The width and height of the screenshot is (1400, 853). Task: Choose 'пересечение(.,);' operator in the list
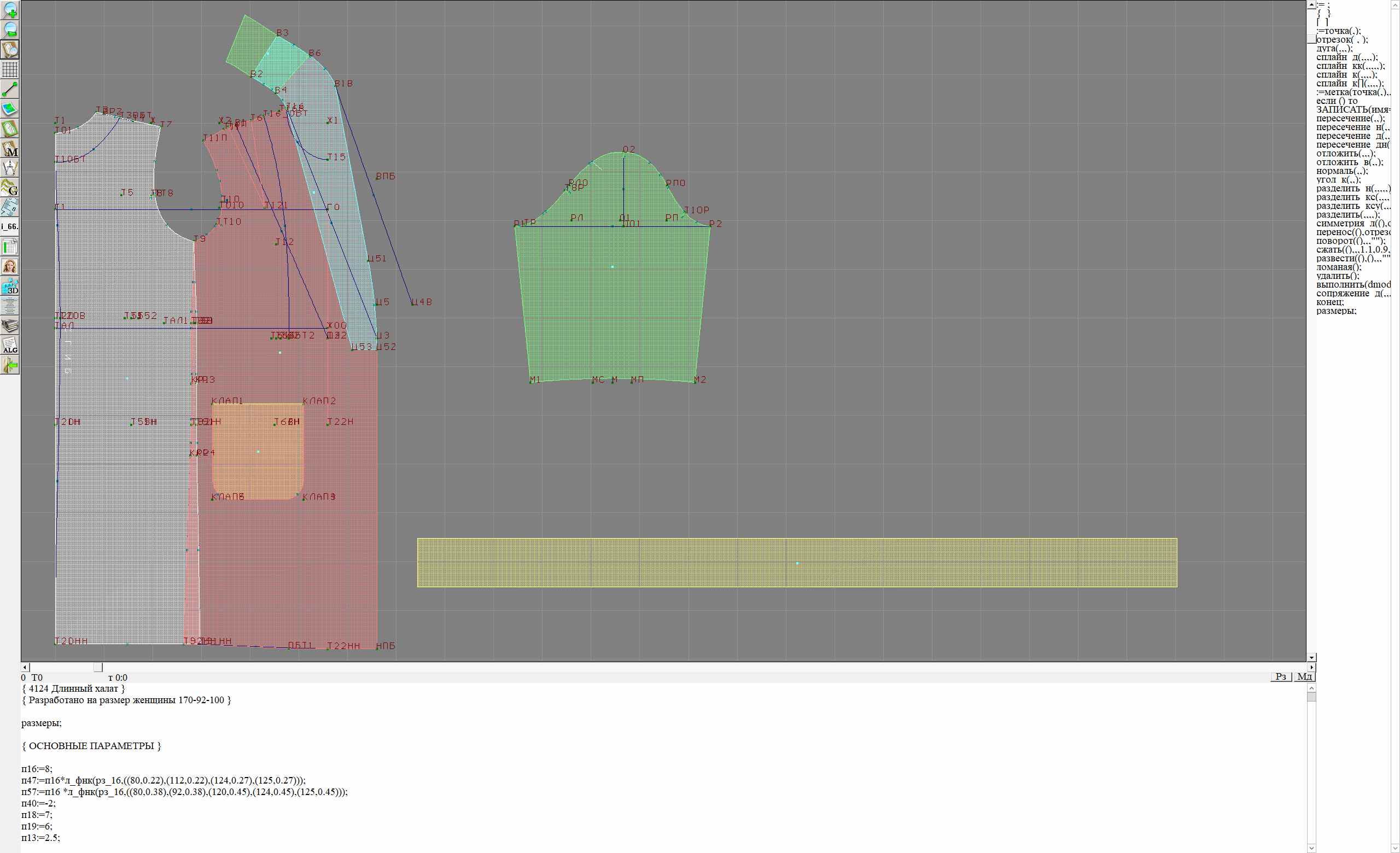click(1350, 119)
